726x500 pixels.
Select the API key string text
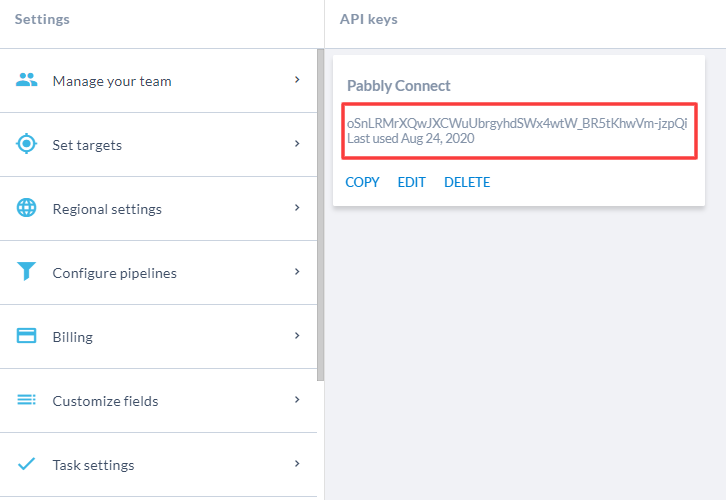pos(517,123)
